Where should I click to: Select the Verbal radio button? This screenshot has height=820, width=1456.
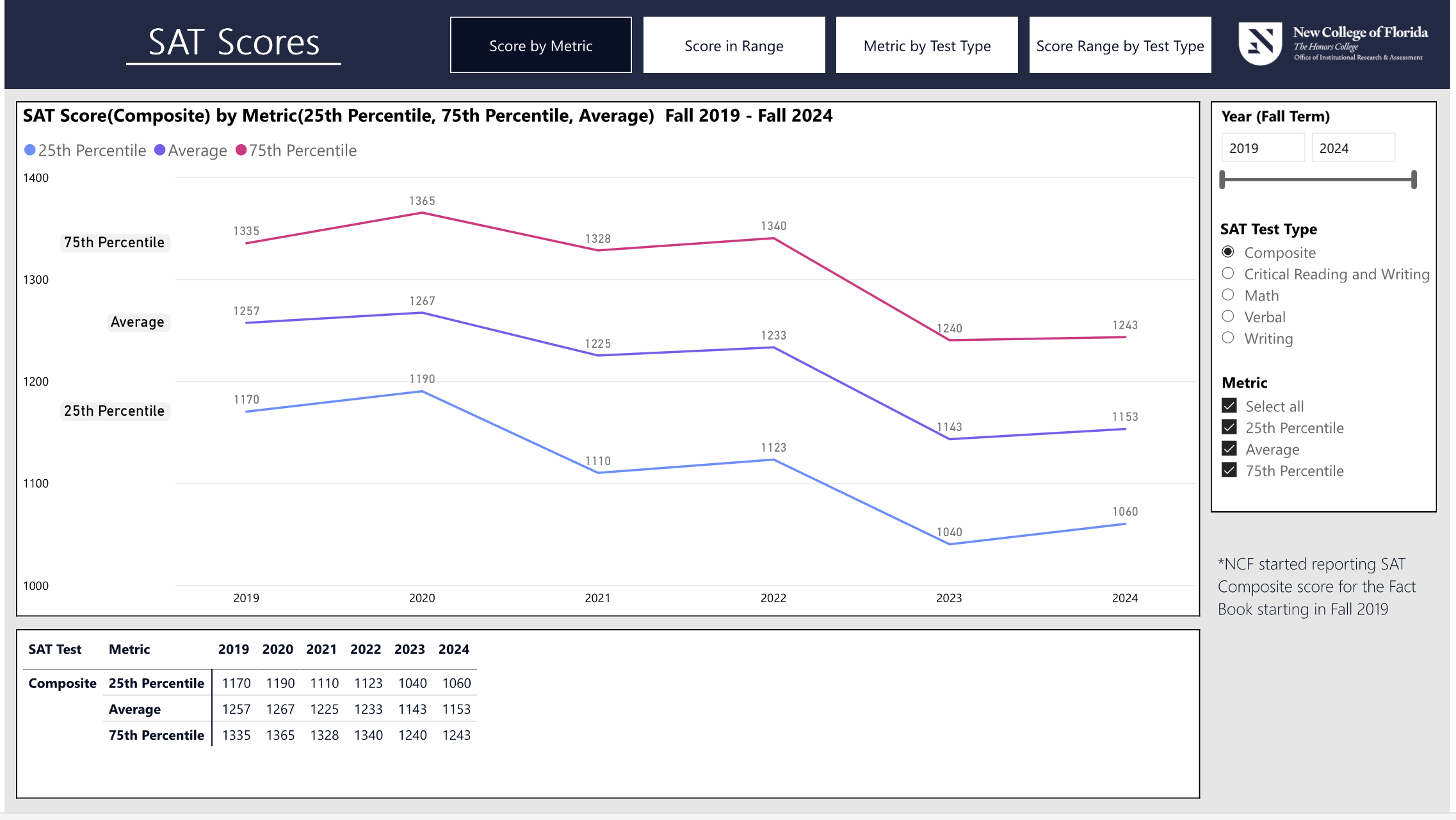1227,316
